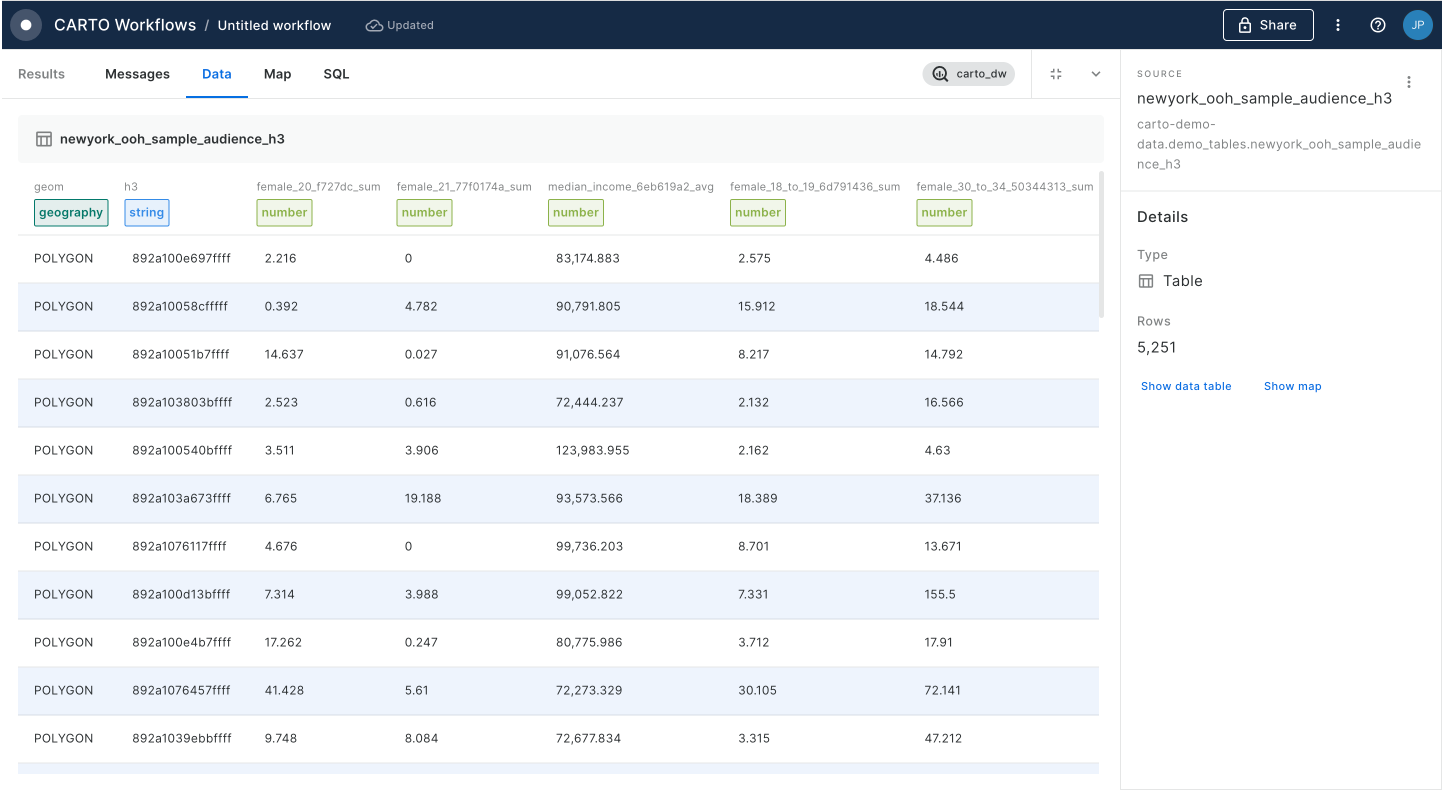This screenshot has height=790, width=1442.
Task: Click the Show data table link
Action: click(x=1186, y=386)
